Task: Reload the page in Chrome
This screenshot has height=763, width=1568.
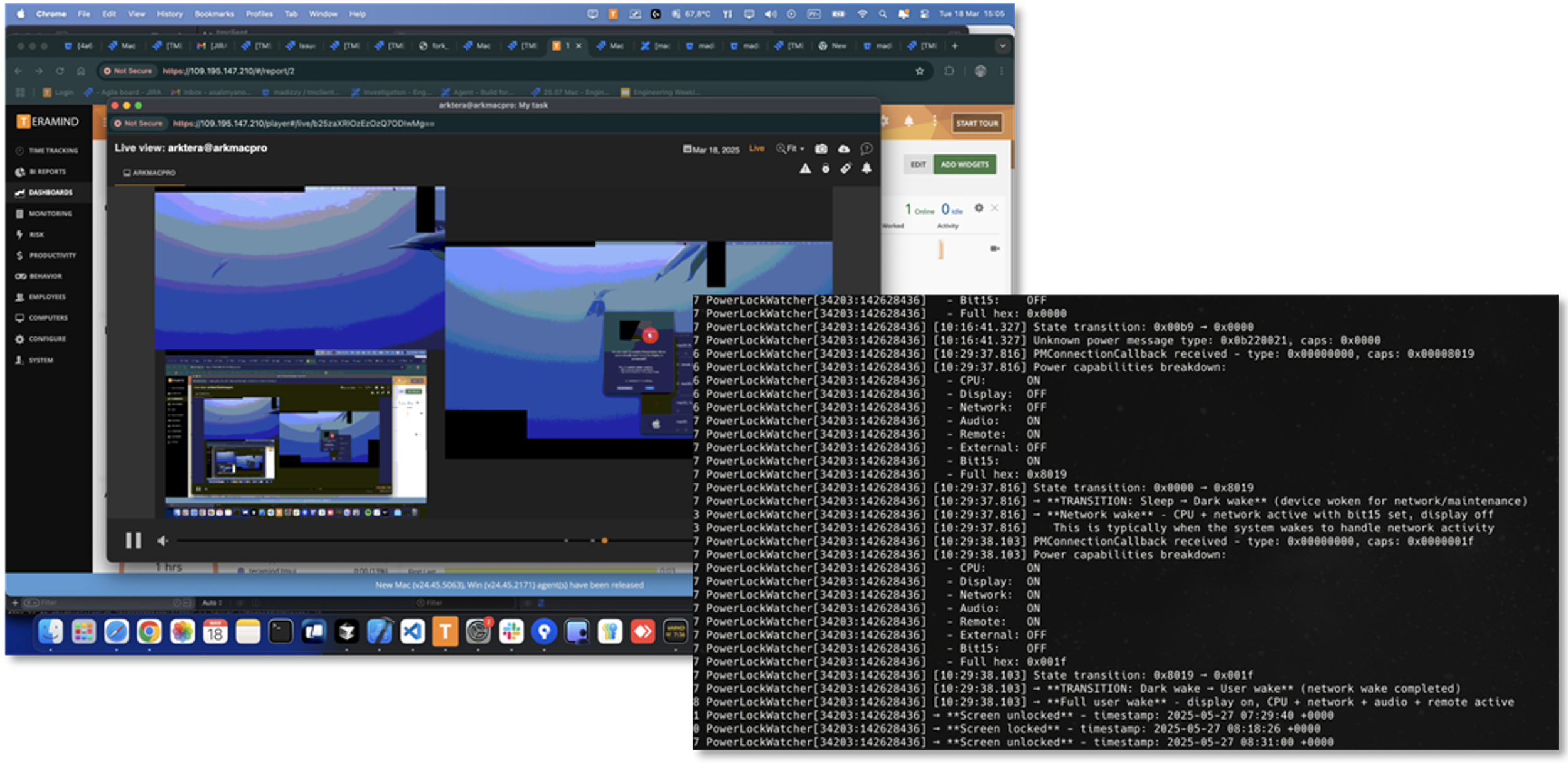Action: [x=60, y=71]
